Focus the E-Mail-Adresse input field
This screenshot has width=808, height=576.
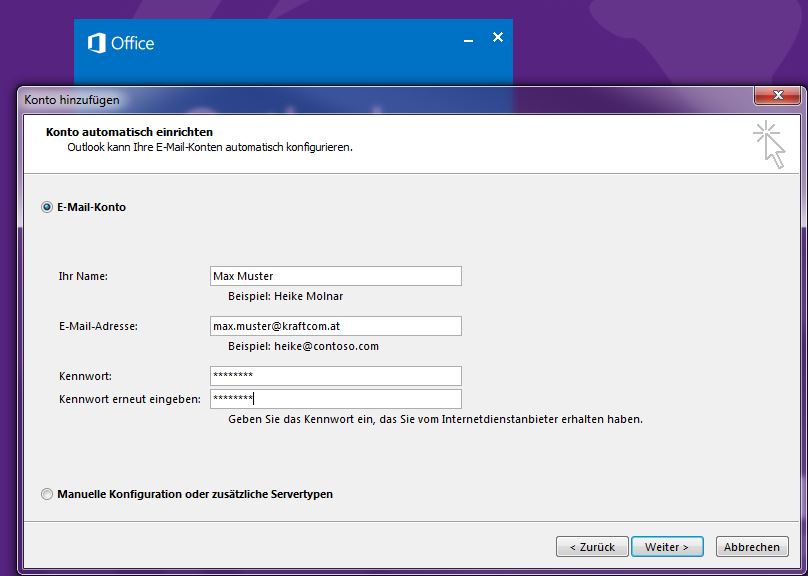click(x=335, y=326)
